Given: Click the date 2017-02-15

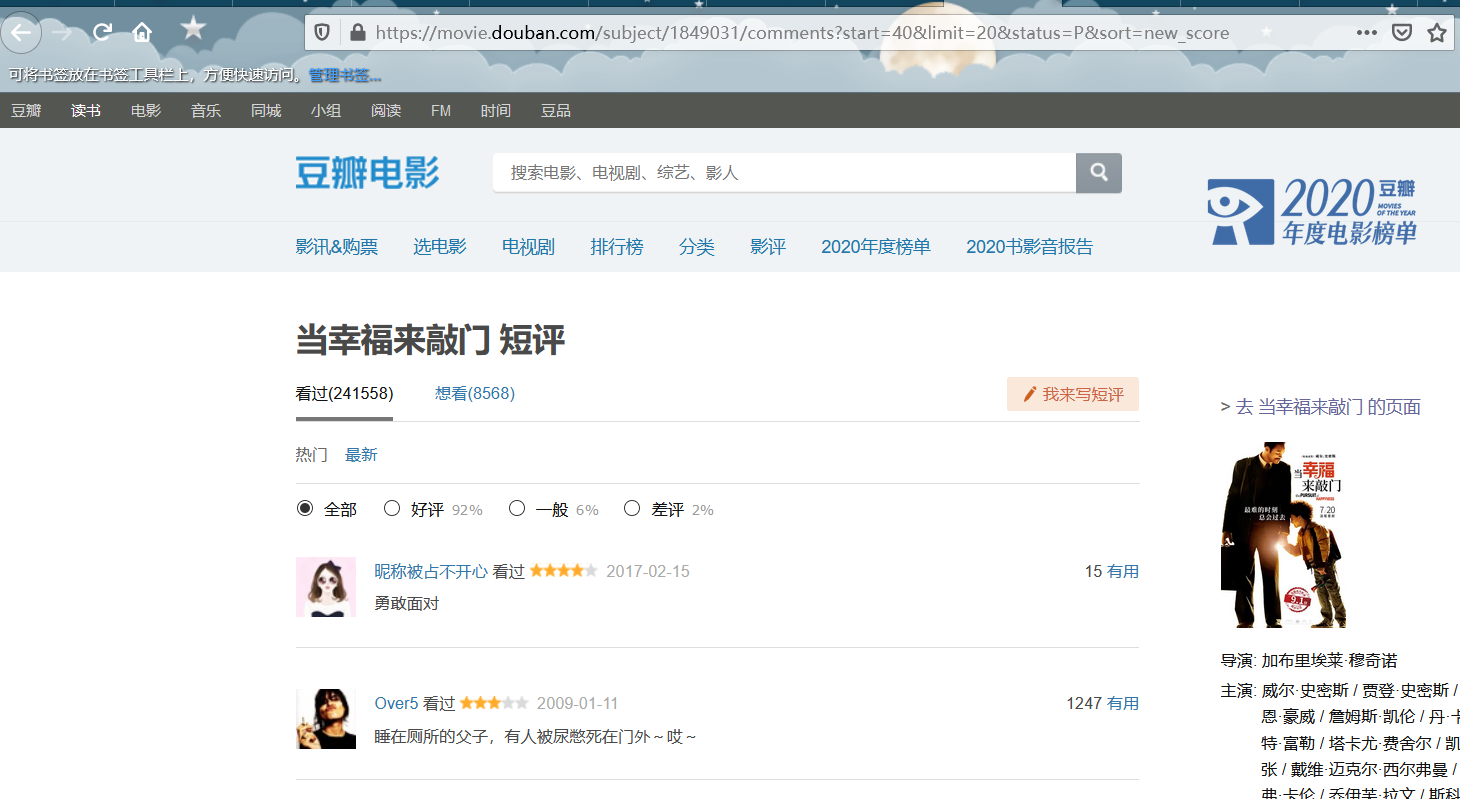Looking at the screenshot, I should point(648,571).
